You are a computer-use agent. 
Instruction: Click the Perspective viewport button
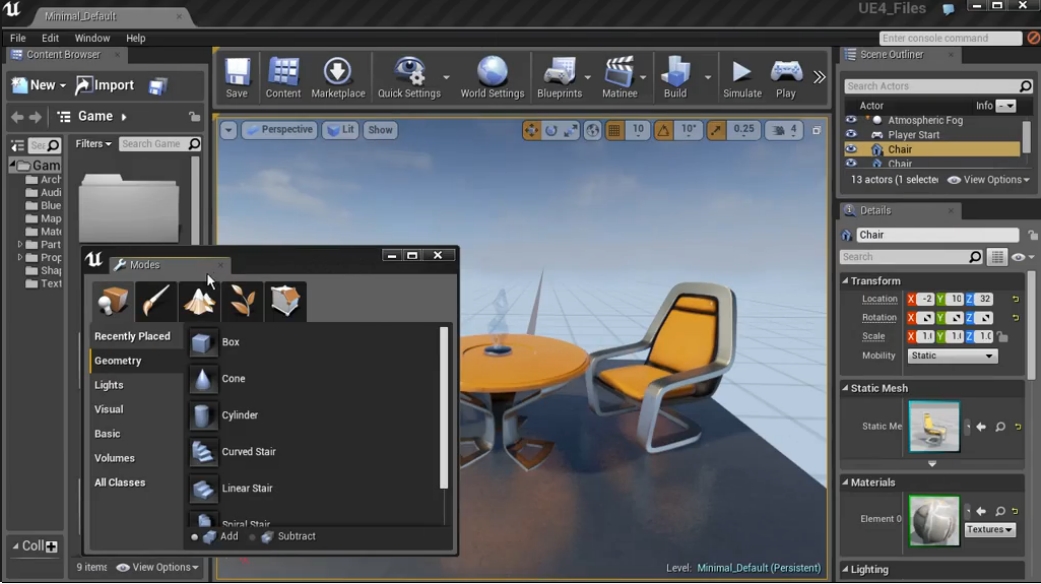pyautogui.click(x=279, y=130)
